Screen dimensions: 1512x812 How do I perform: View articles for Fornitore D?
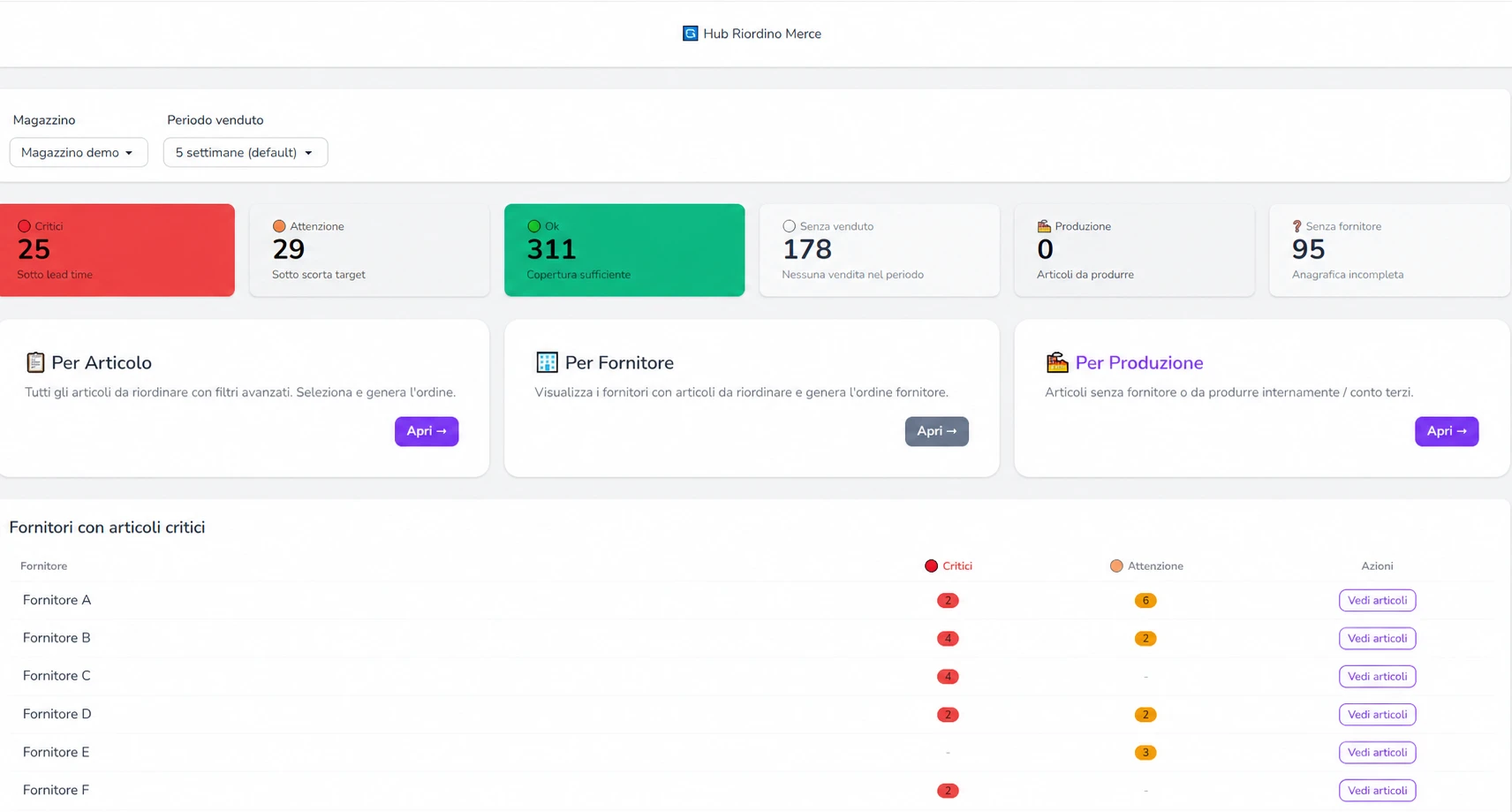(1377, 715)
